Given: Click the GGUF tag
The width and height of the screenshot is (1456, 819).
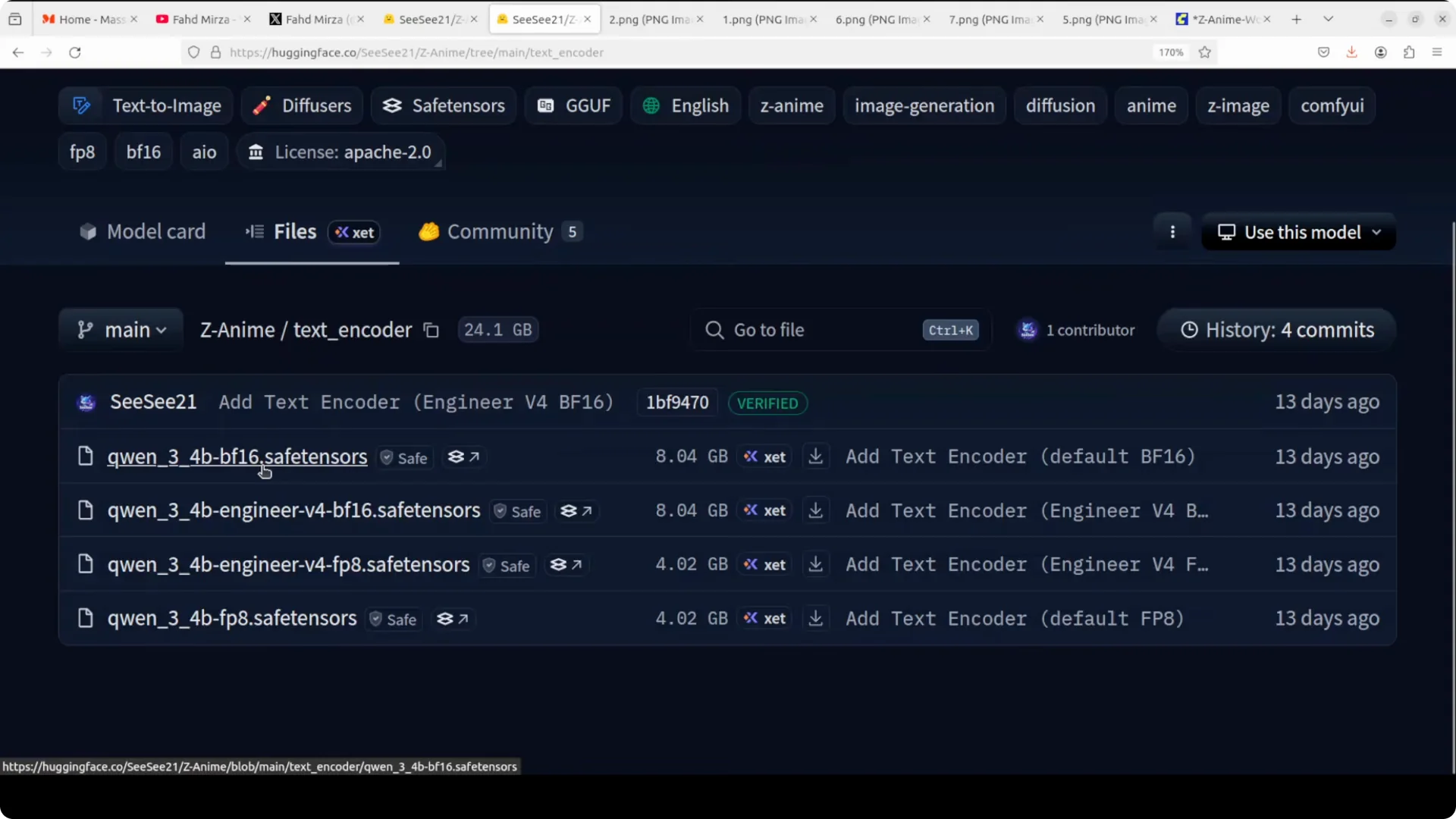Looking at the screenshot, I should pyautogui.click(x=573, y=106).
